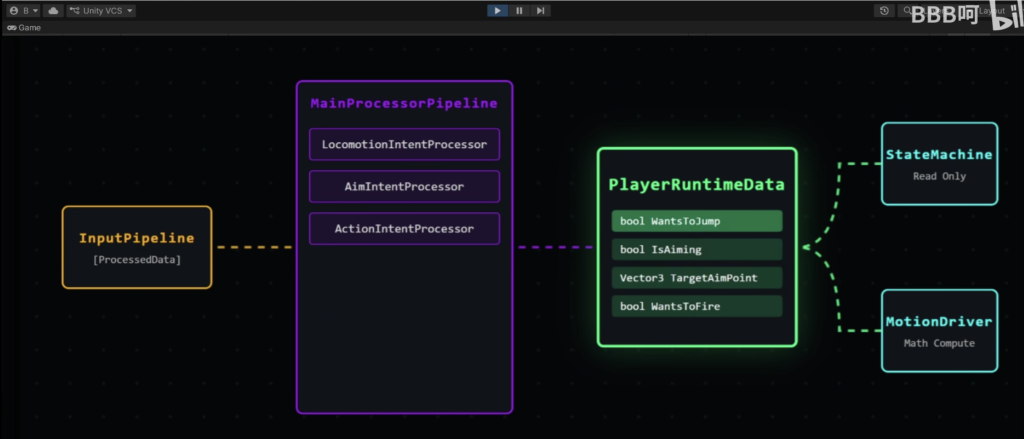Select the InputPipeline node
The image size is (1024, 439).
137,247
